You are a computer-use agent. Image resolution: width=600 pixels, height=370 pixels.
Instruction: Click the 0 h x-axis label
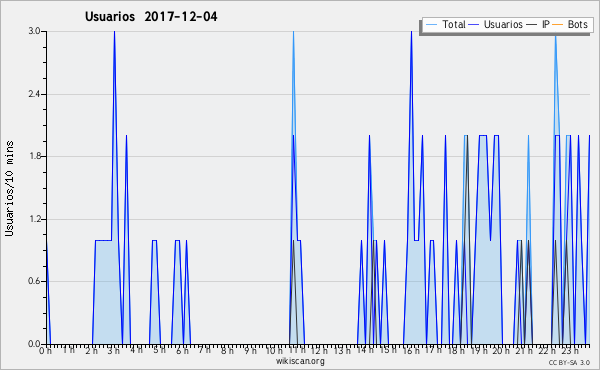point(45,350)
